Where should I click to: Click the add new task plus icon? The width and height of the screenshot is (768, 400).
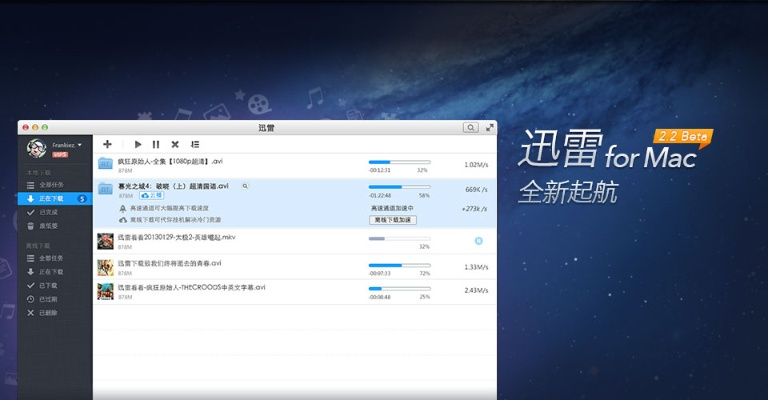point(107,145)
